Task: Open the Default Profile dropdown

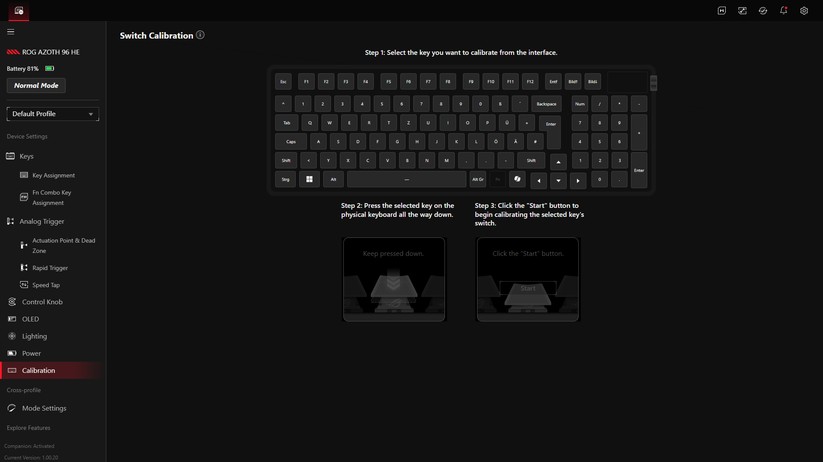Action: click(53, 114)
